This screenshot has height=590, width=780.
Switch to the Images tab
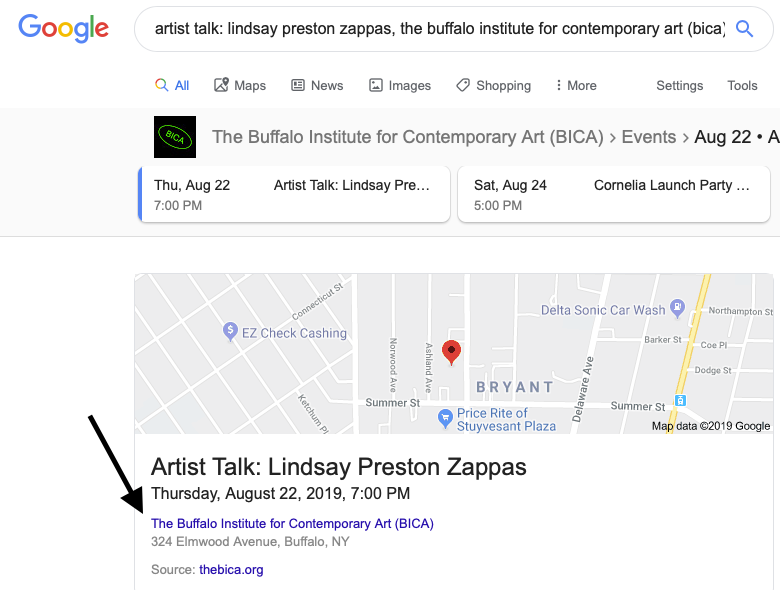(x=400, y=86)
